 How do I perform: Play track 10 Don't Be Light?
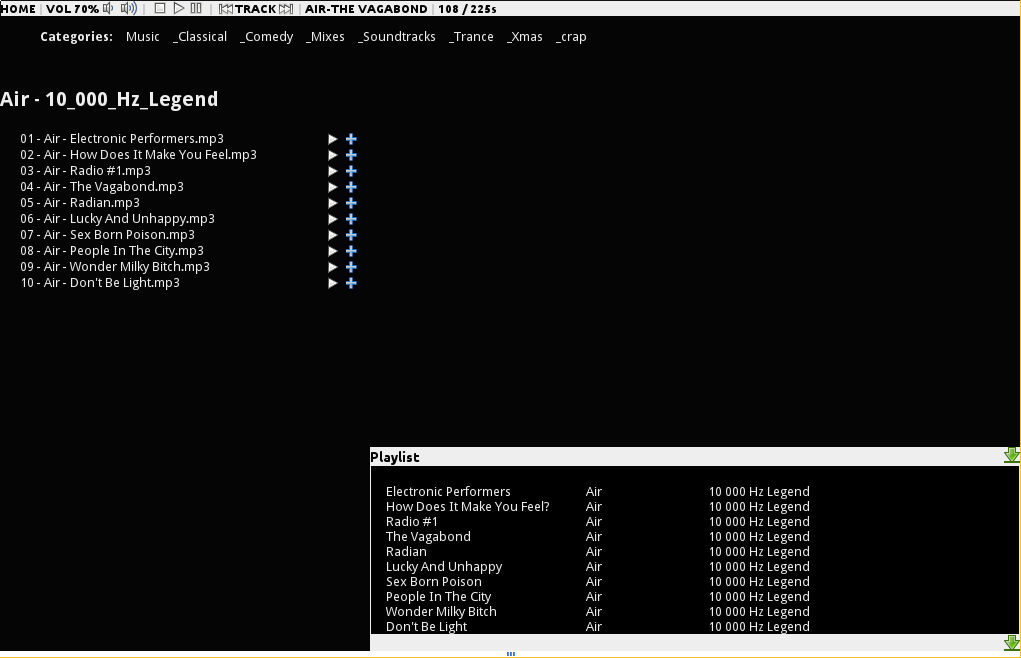pos(333,283)
